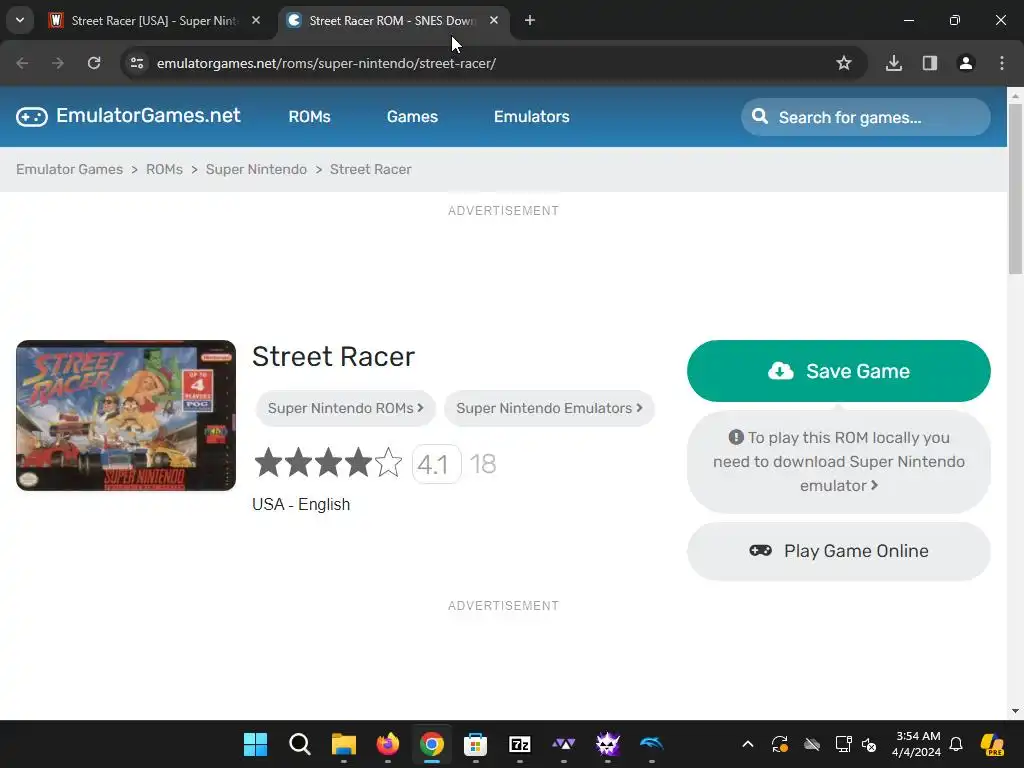Open Microsoft Store from the taskbar

475,744
